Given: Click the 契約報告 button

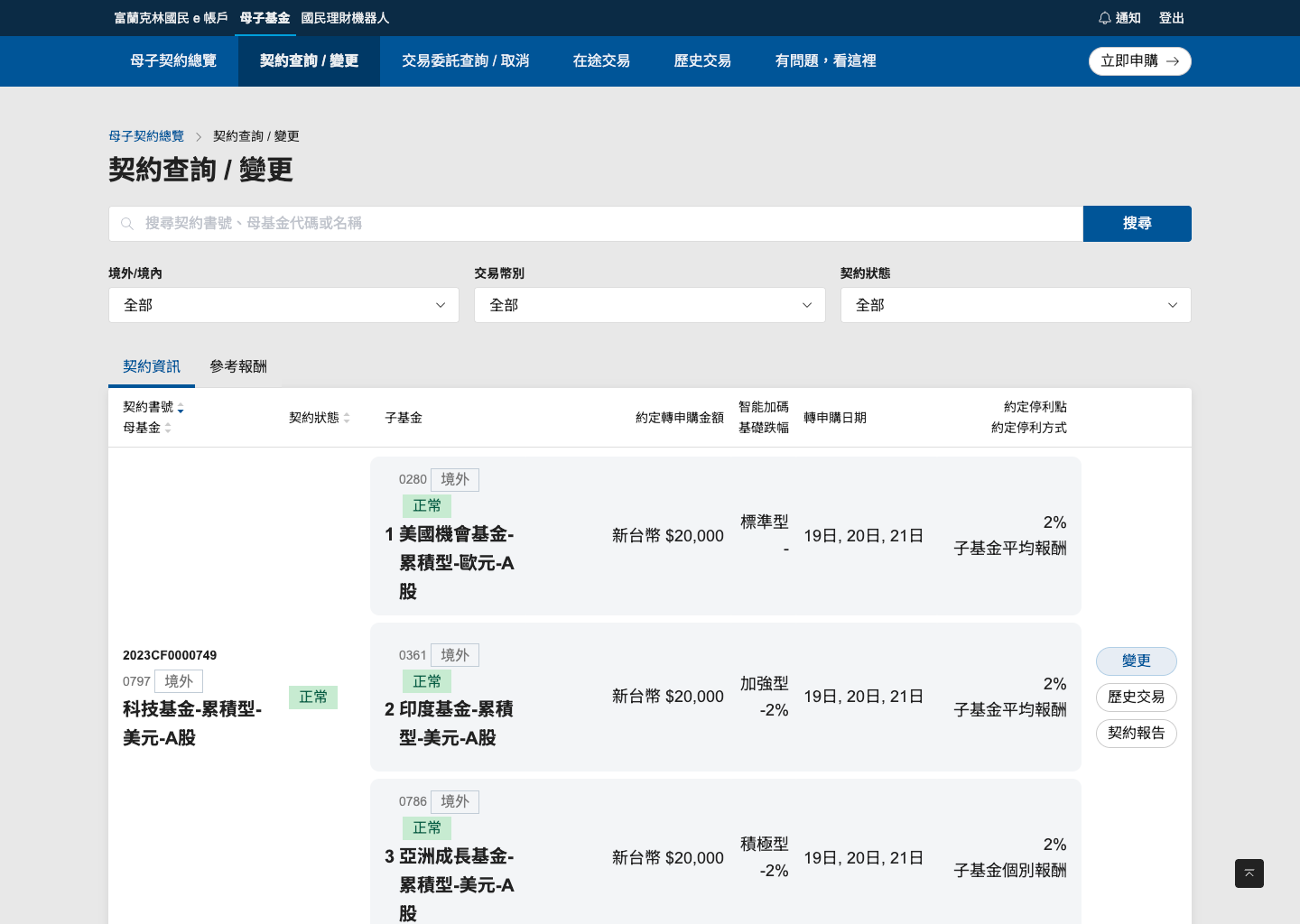Looking at the screenshot, I should [1137, 734].
